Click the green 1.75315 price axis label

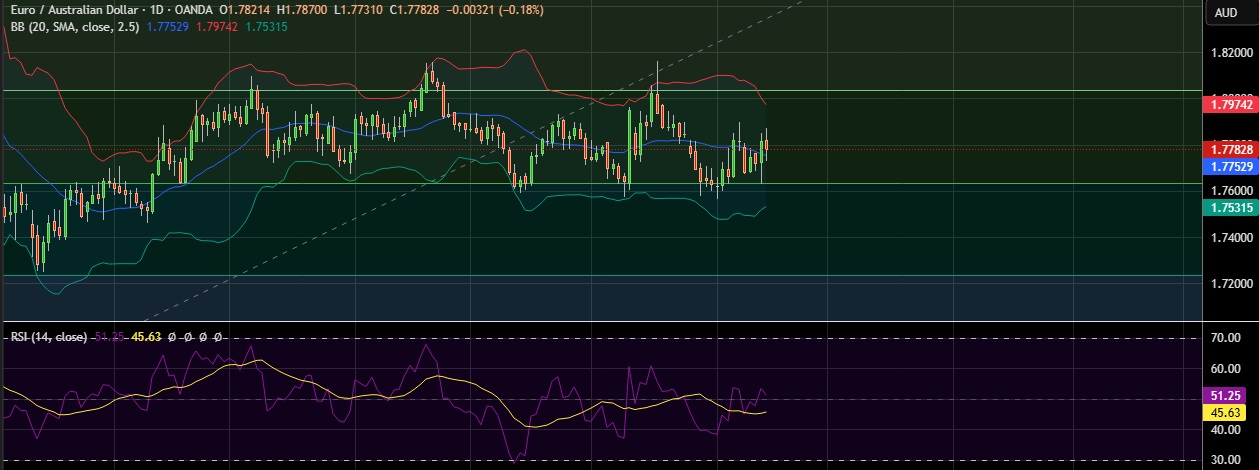(x=1226, y=207)
